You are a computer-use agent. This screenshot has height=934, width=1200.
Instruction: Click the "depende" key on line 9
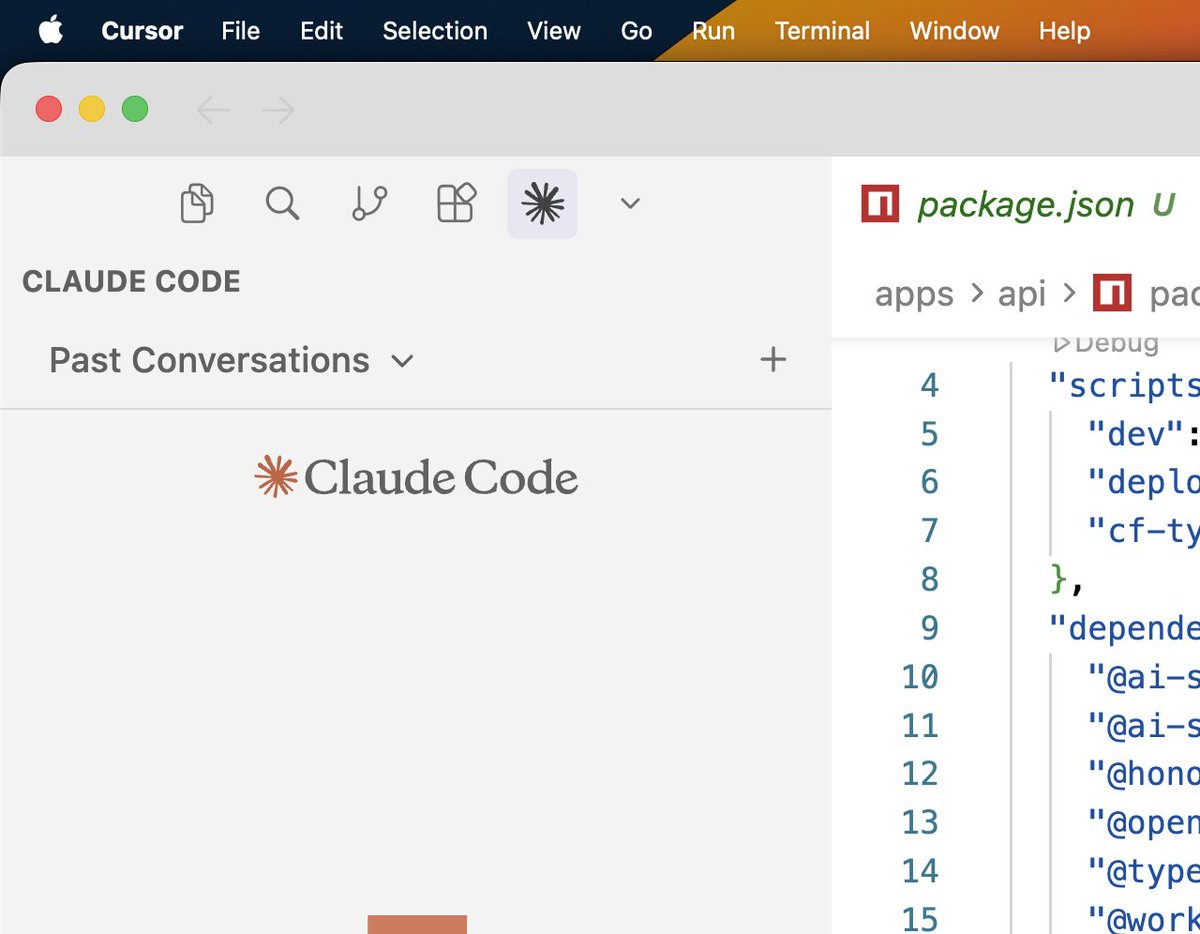point(1124,628)
